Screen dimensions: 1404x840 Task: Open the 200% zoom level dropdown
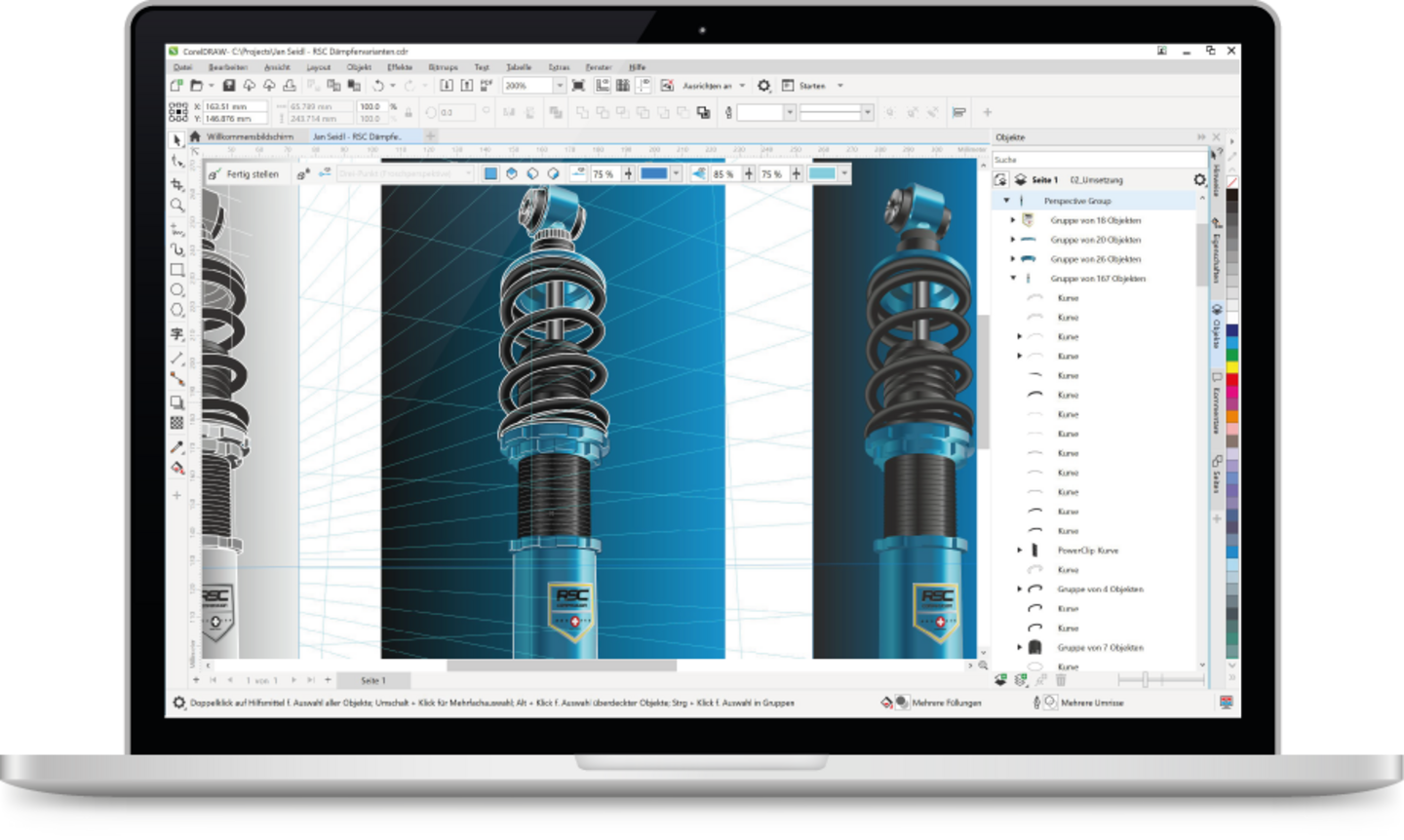click(560, 86)
